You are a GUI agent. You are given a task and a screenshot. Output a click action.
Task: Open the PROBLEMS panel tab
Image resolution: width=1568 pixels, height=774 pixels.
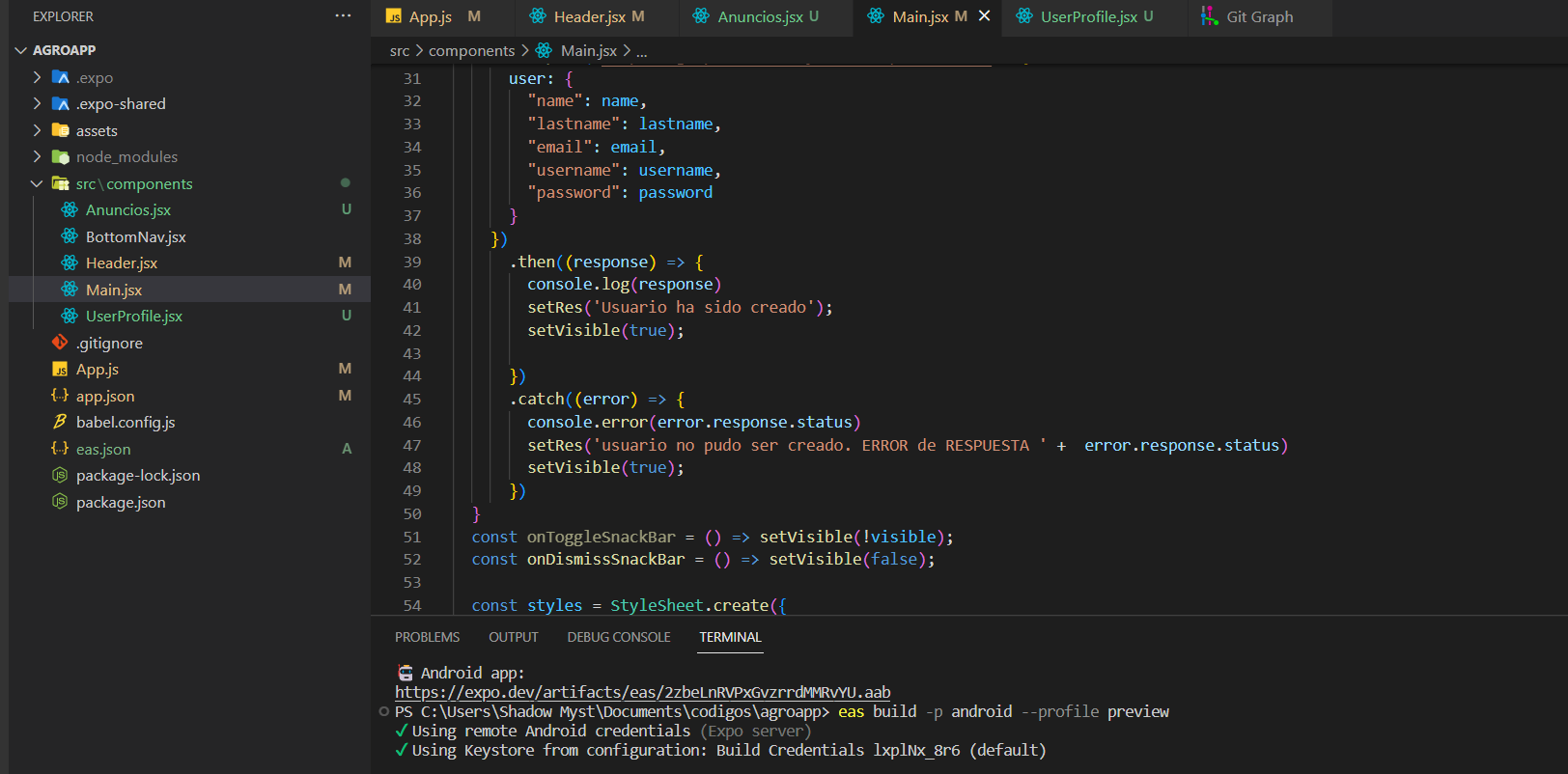pyautogui.click(x=427, y=637)
